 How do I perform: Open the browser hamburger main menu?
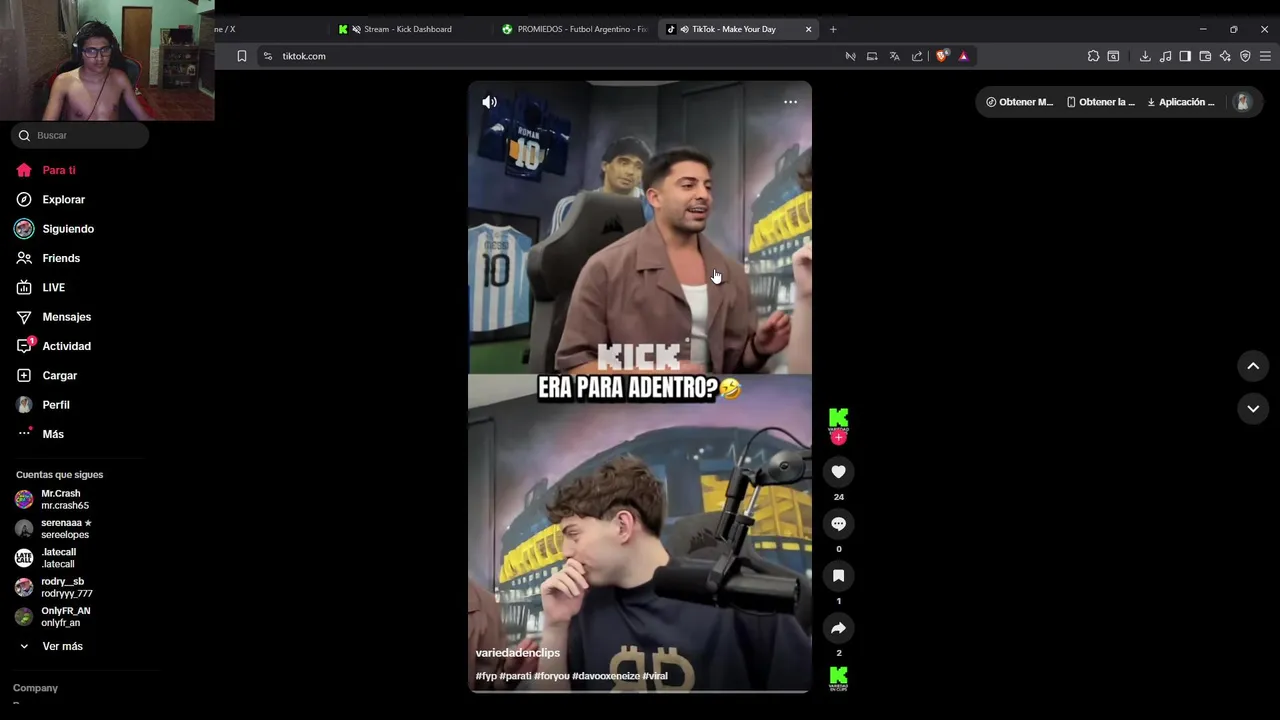[1265, 56]
